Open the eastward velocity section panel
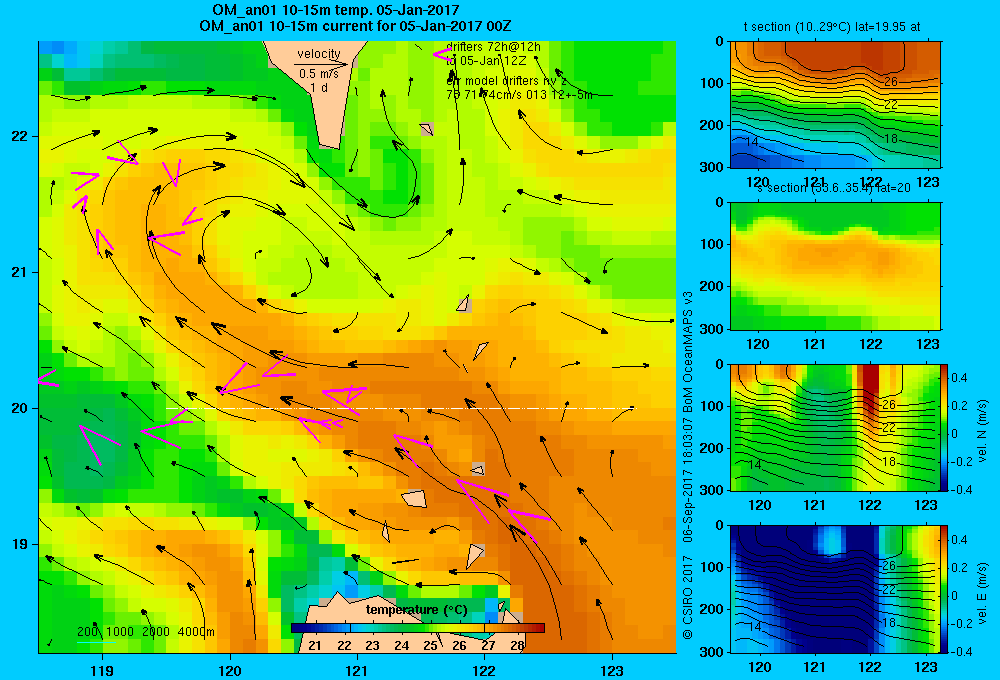The width and height of the screenshot is (1000, 680). 835,589
